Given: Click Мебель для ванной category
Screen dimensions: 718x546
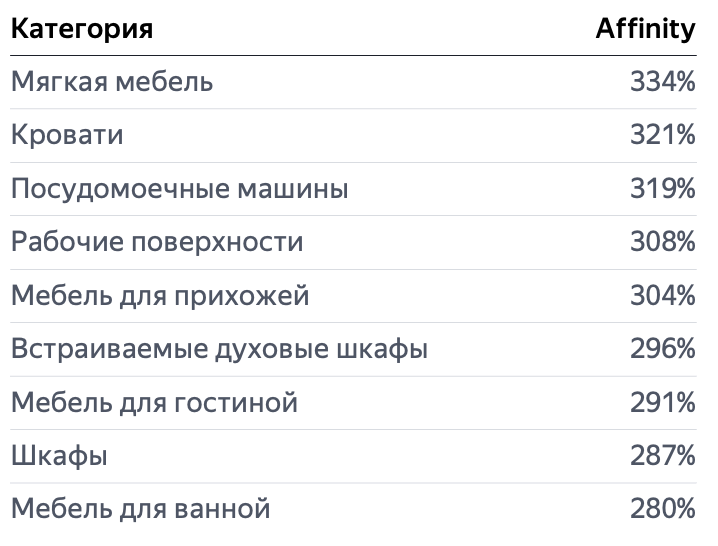Looking at the screenshot, I should pyautogui.click(x=141, y=509).
